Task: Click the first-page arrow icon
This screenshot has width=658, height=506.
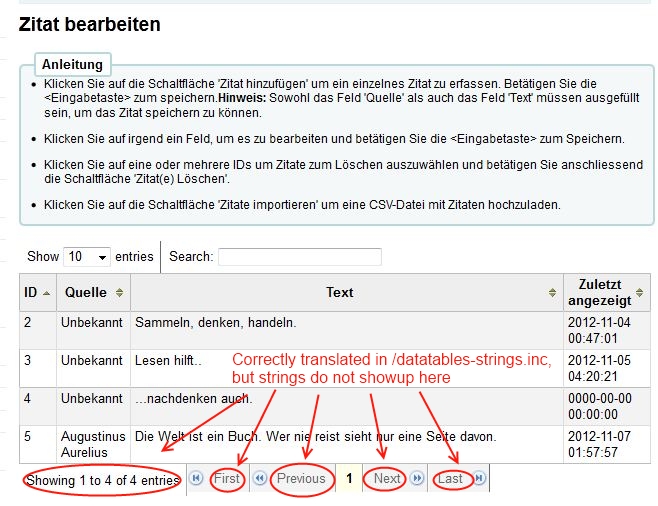Action: pos(196,479)
